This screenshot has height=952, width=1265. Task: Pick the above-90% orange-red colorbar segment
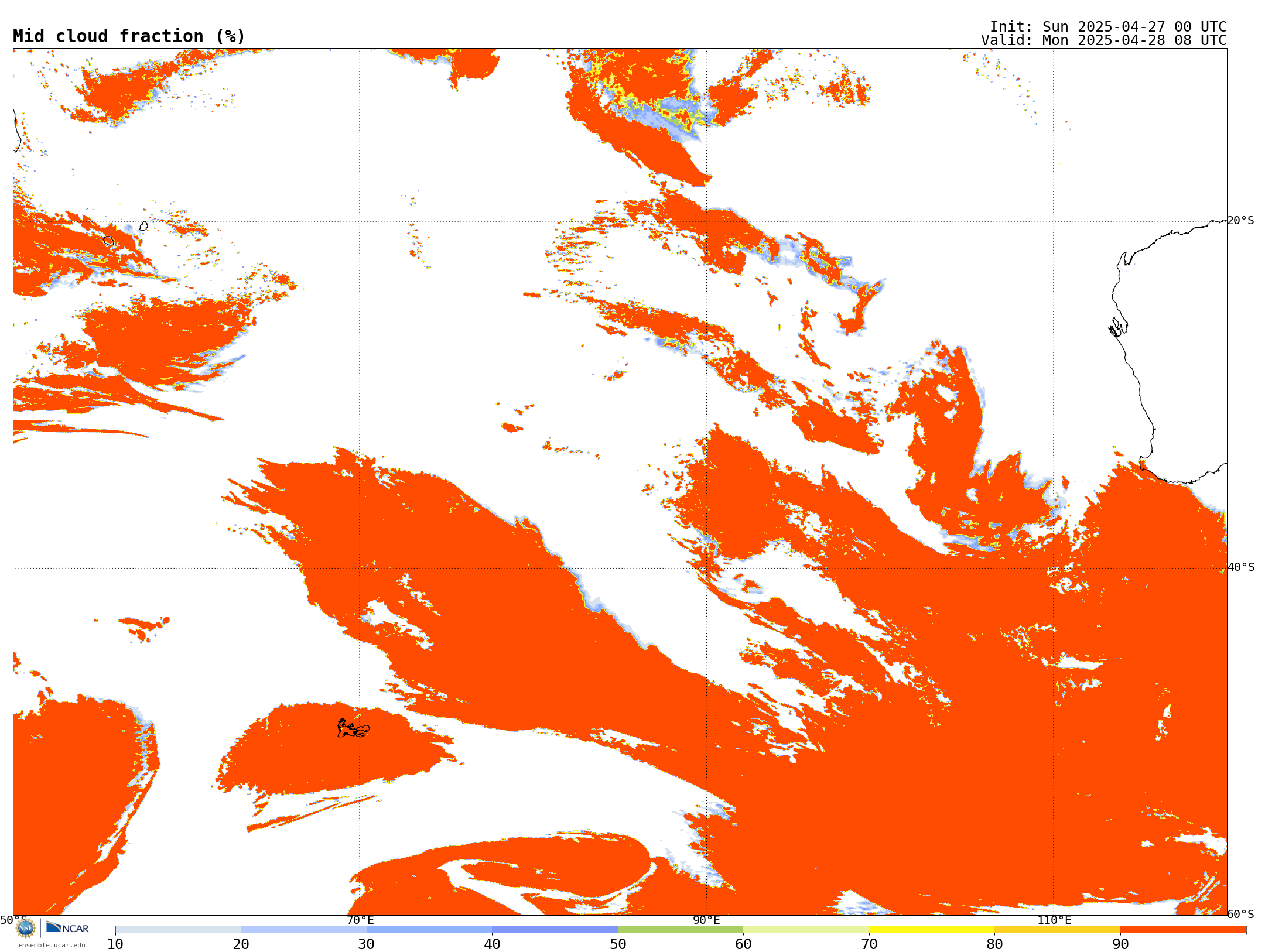(x=1183, y=929)
